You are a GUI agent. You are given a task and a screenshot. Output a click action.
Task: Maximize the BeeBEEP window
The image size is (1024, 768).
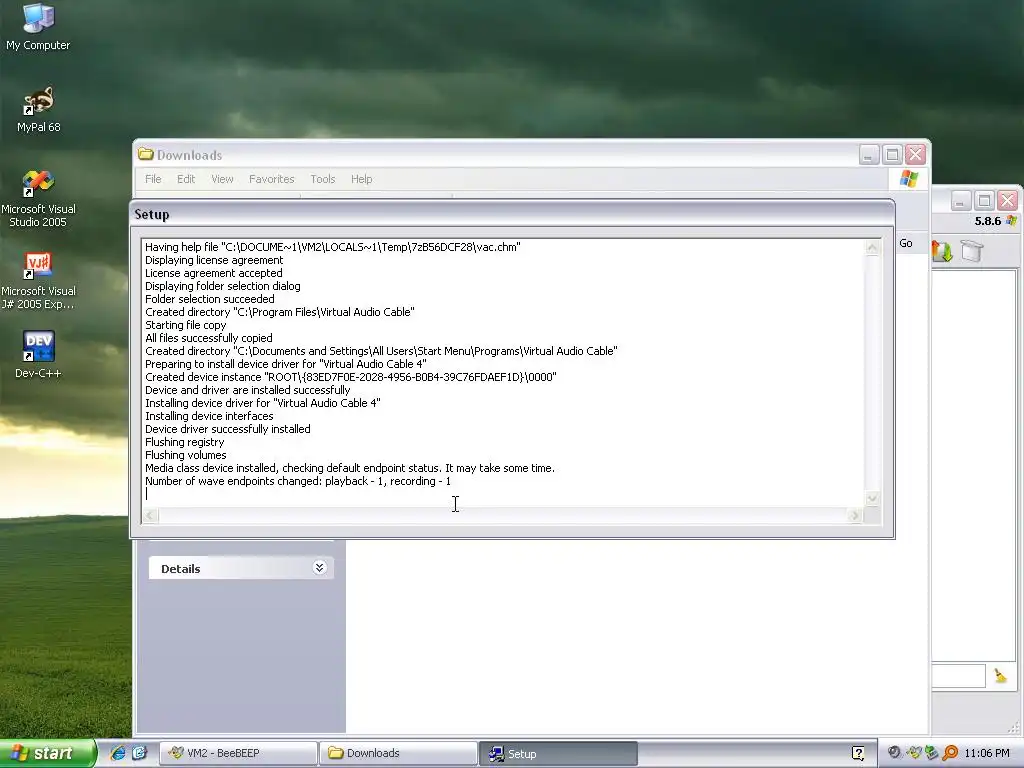(984, 200)
